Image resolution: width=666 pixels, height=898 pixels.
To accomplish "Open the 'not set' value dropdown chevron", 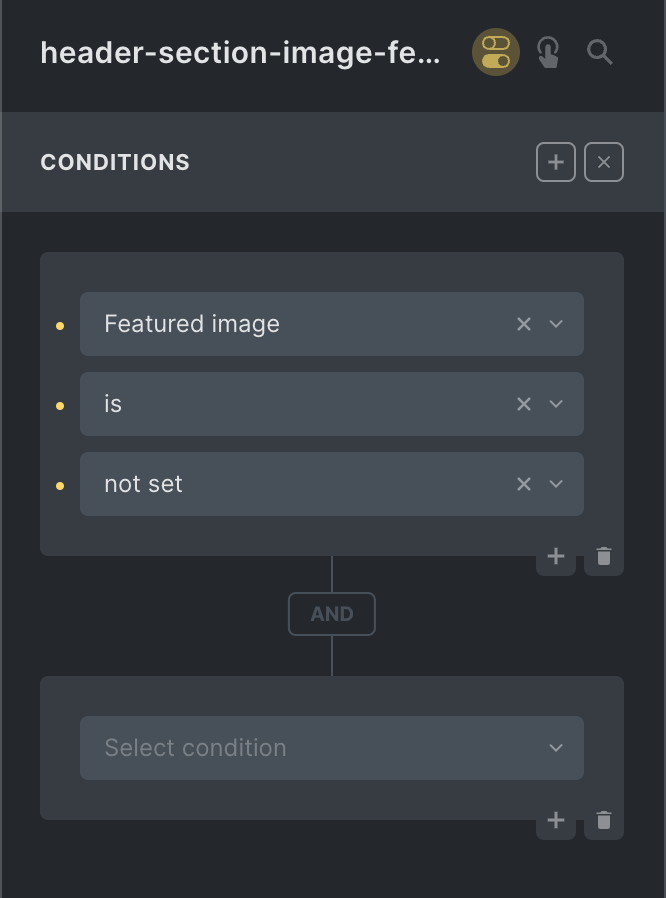I will [x=555, y=485].
